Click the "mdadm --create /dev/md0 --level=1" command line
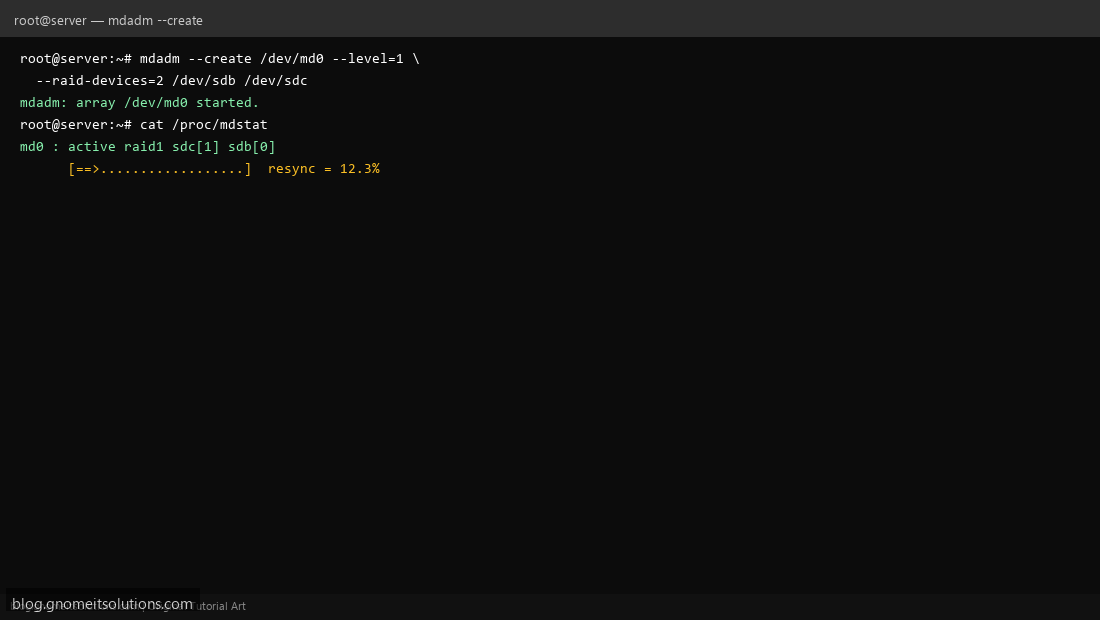This screenshot has height=620, width=1100. tap(220, 58)
